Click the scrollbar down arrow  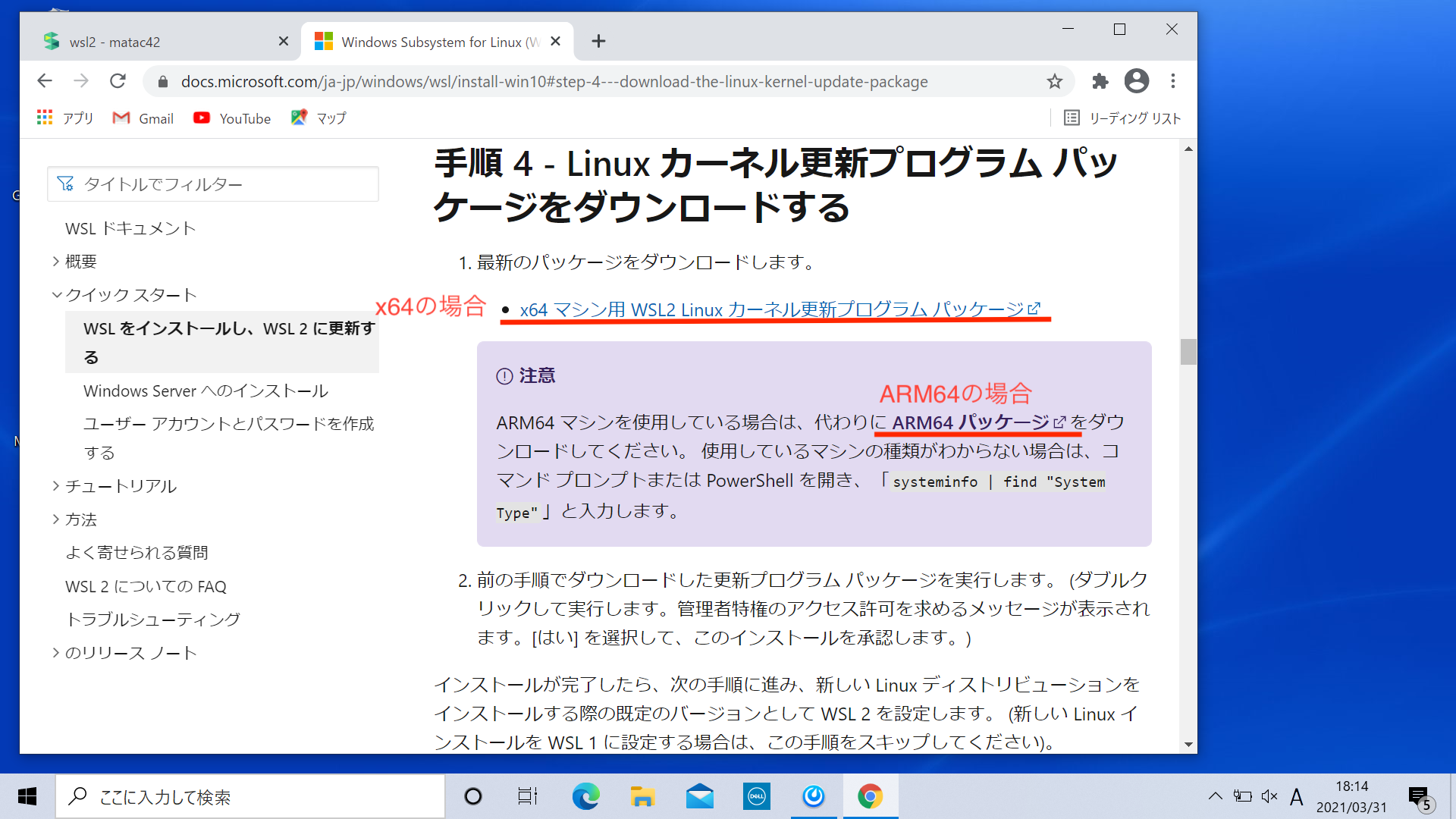[1188, 745]
